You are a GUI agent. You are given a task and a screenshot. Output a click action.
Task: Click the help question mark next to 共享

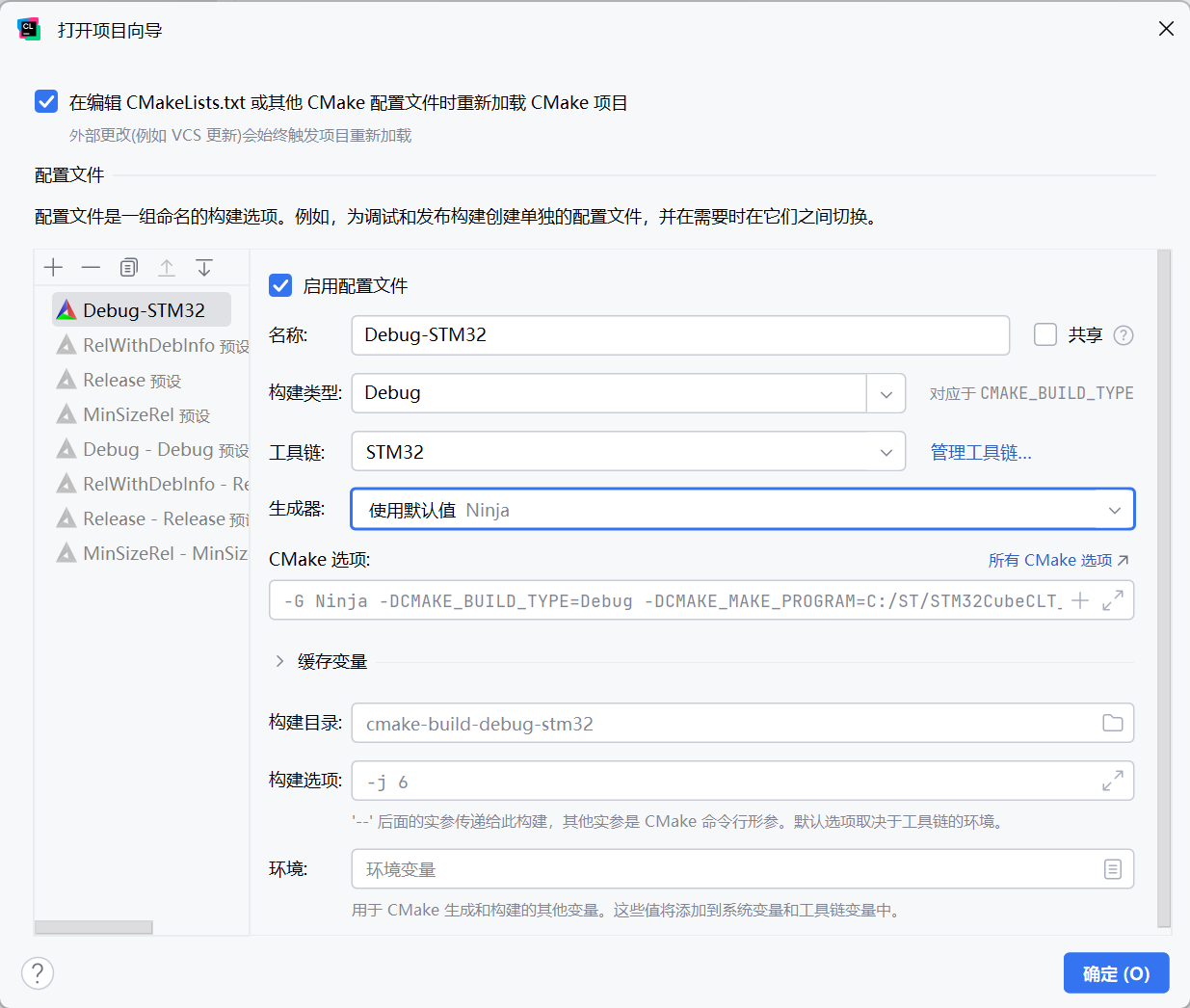pyautogui.click(x=1124, y=335)
